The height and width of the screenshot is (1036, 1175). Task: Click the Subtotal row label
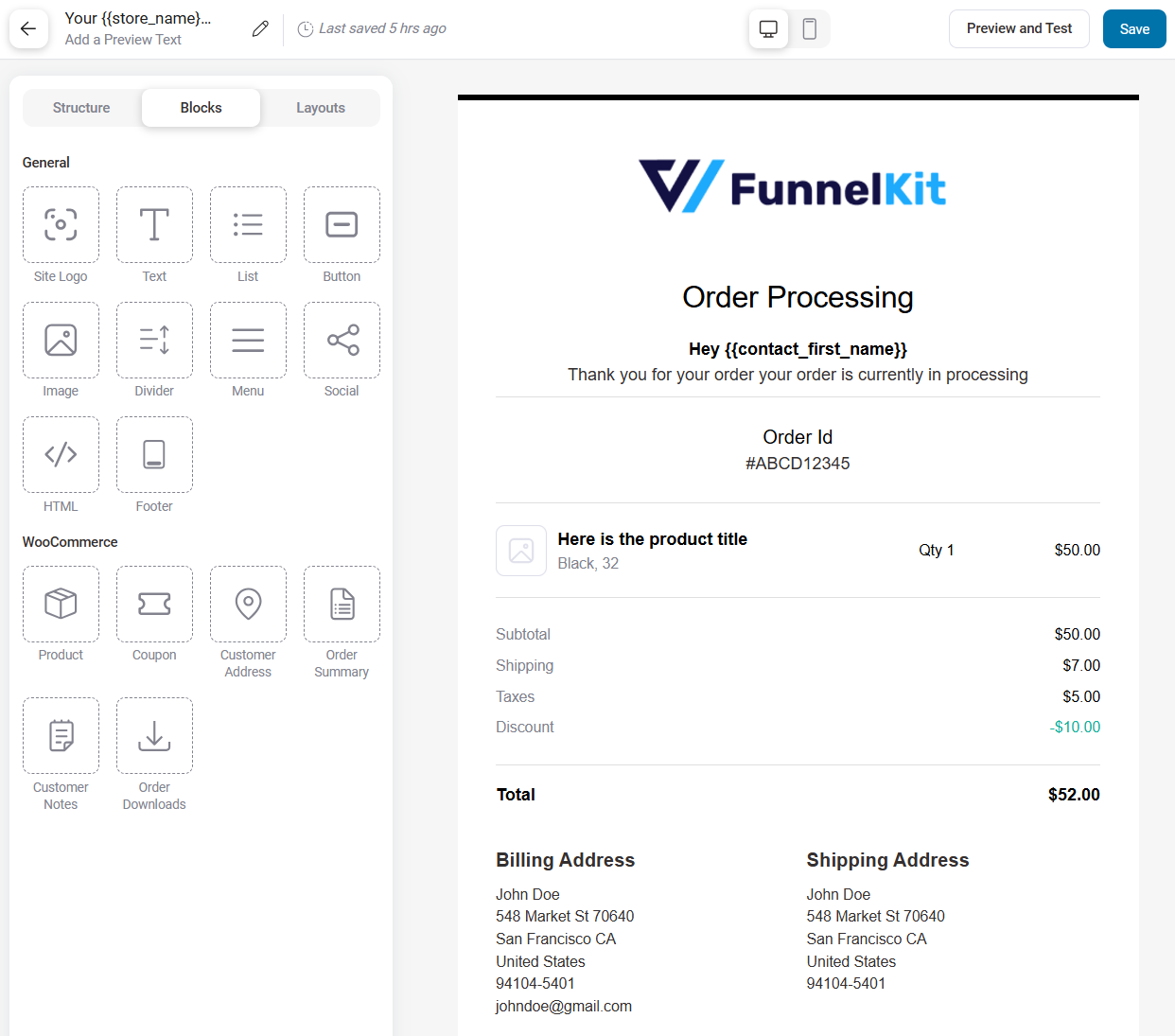pyautogui.click(x=523, y=635)
